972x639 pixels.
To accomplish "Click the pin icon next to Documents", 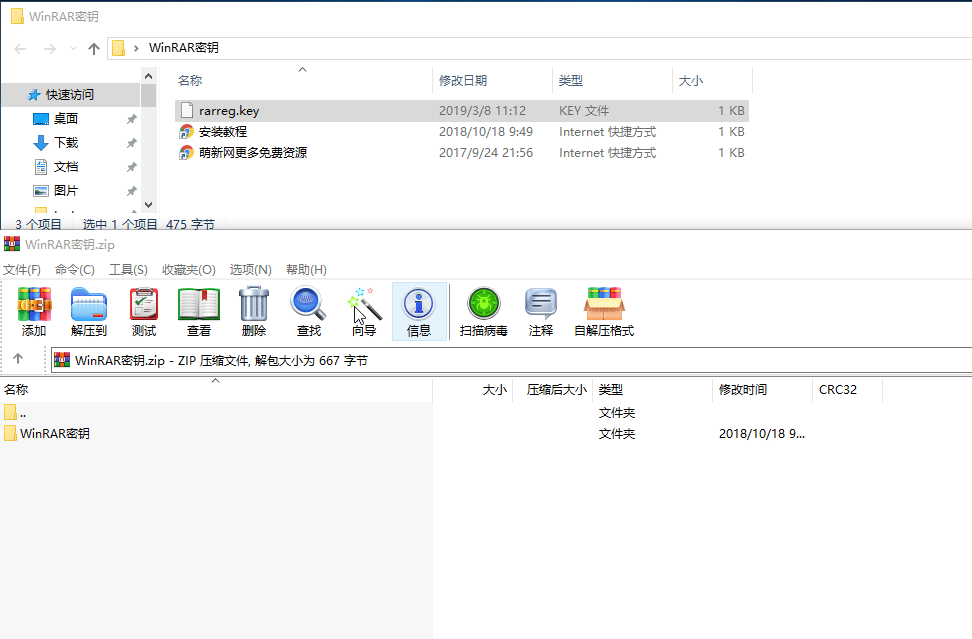I will point(131,167).
